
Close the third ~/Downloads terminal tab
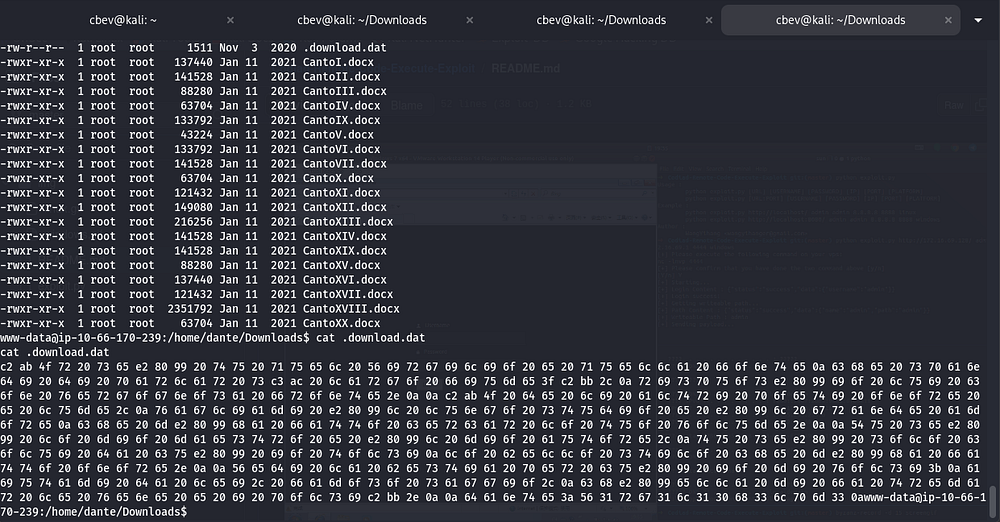709,20
